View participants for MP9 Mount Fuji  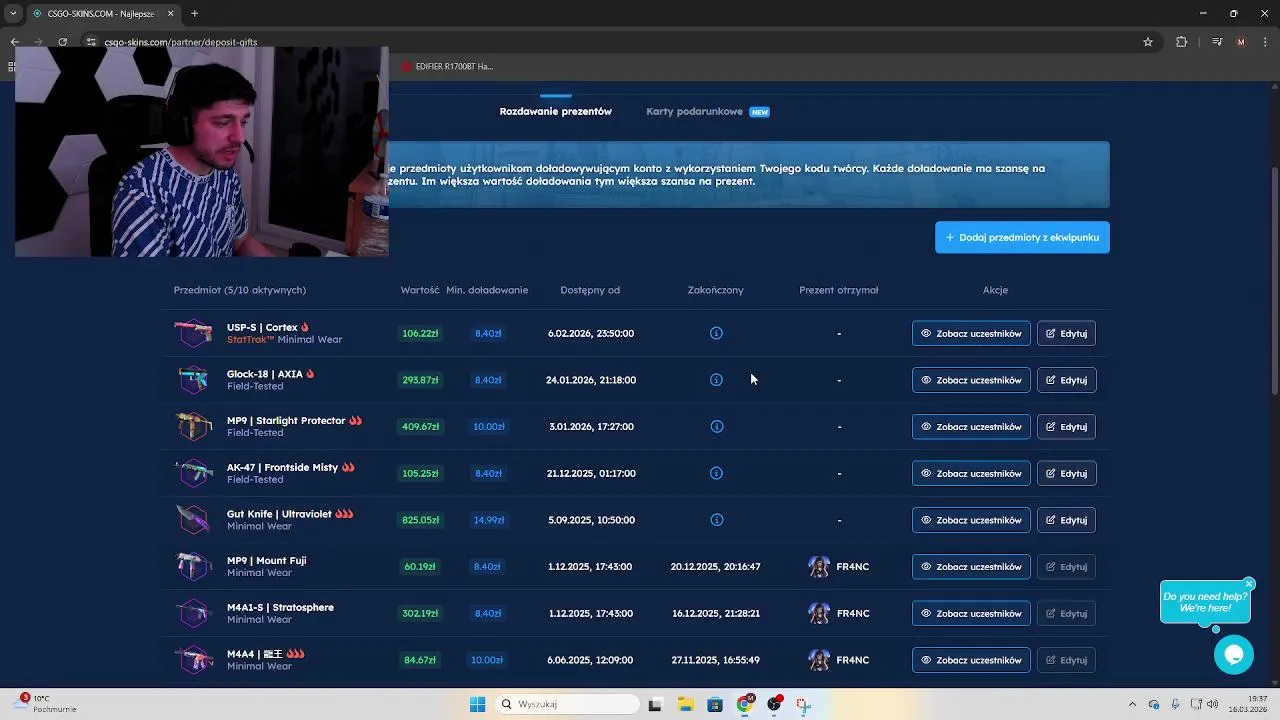pos(971,567)
